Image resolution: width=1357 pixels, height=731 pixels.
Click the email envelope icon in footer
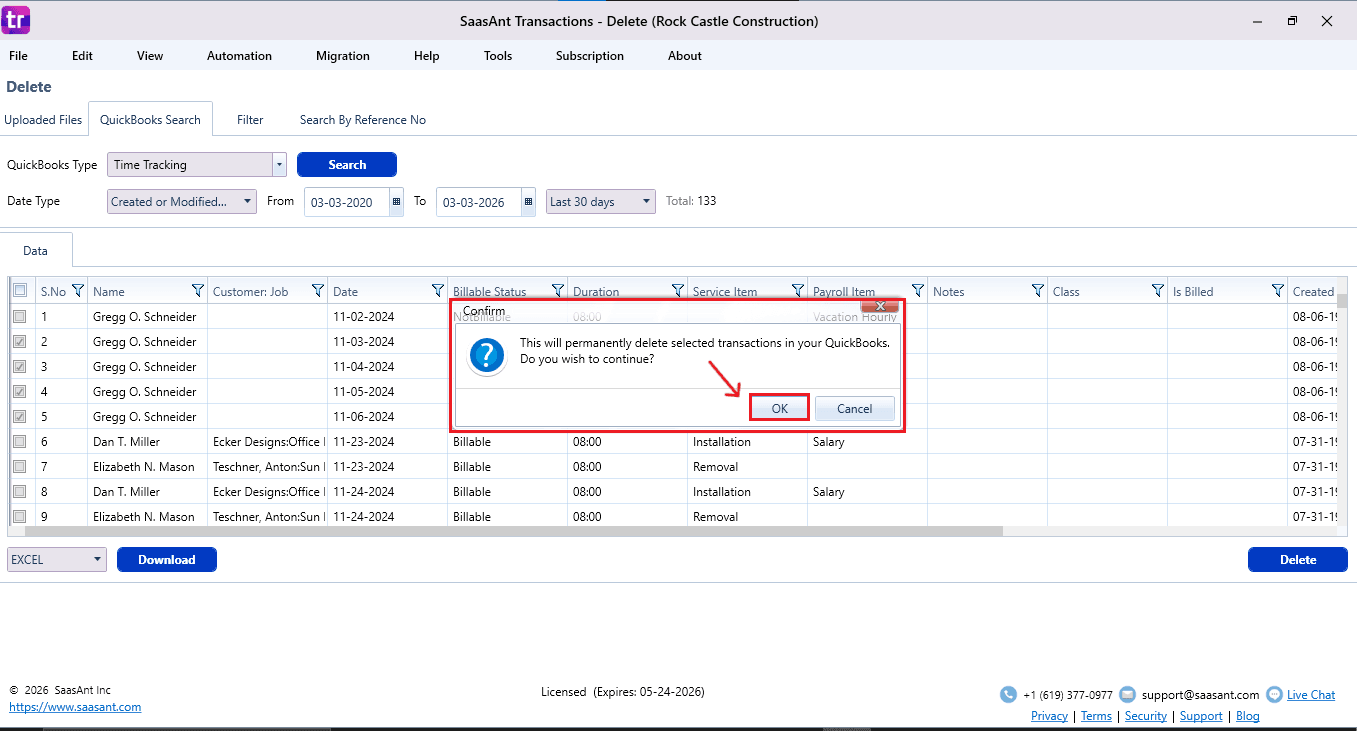coord(1127,695)
